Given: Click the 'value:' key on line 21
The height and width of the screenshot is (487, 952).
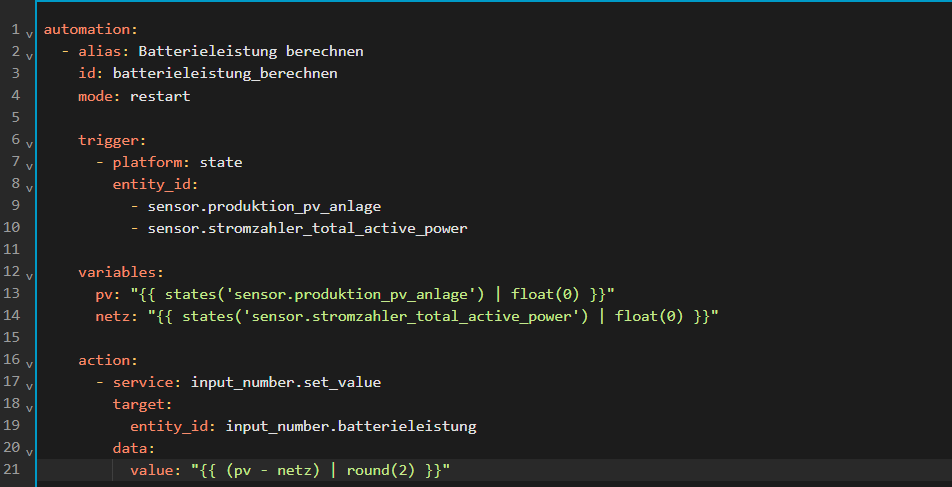Looking at the screenshot, I should coord(156,471).
